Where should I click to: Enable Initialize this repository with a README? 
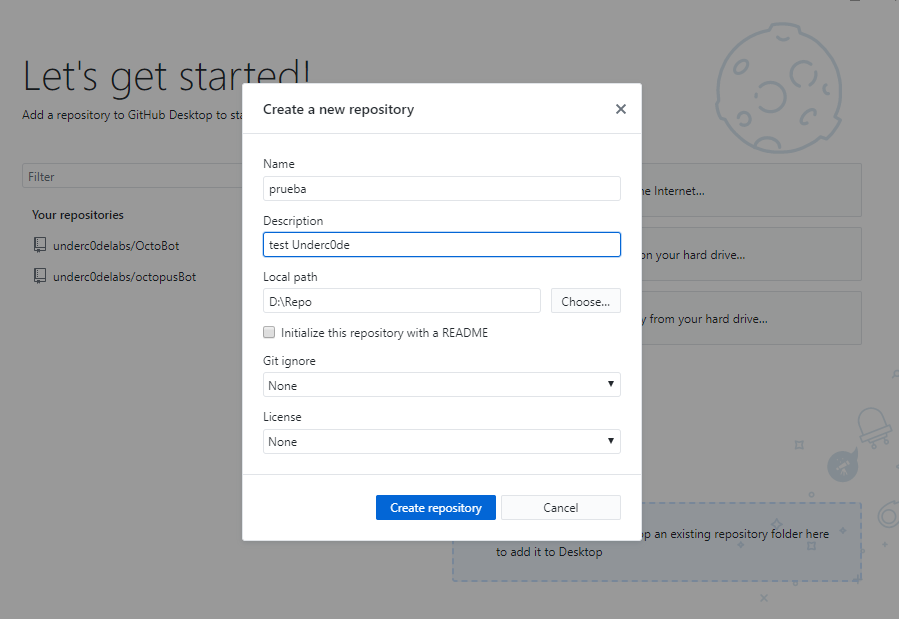(269, 332)
